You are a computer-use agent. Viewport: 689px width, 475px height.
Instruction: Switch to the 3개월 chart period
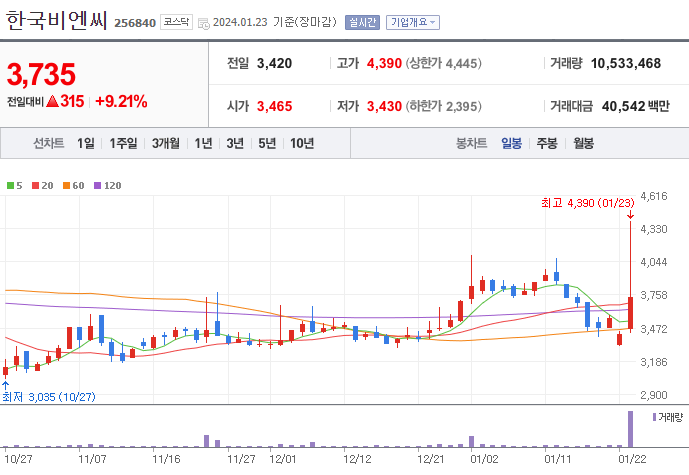tap(166, 143)
